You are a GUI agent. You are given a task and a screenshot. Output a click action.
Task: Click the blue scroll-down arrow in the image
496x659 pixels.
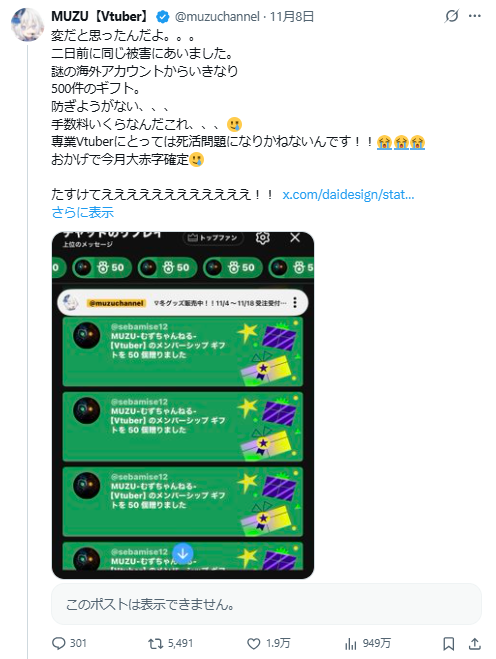tap(183, 554)
